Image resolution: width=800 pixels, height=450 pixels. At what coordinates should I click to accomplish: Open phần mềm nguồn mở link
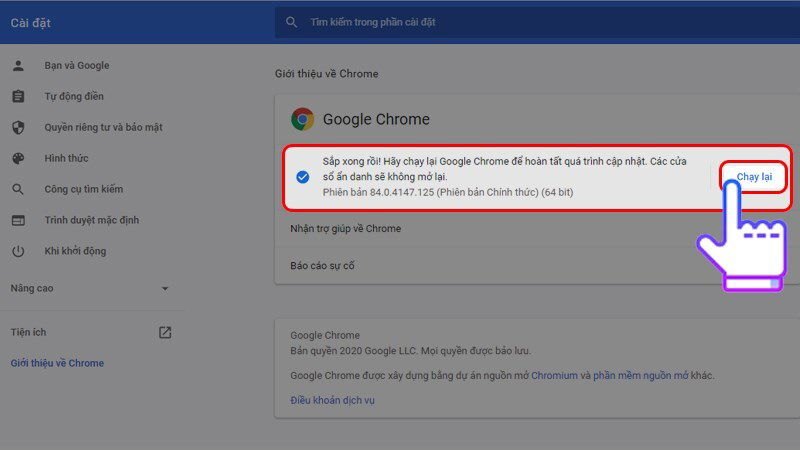640,376
